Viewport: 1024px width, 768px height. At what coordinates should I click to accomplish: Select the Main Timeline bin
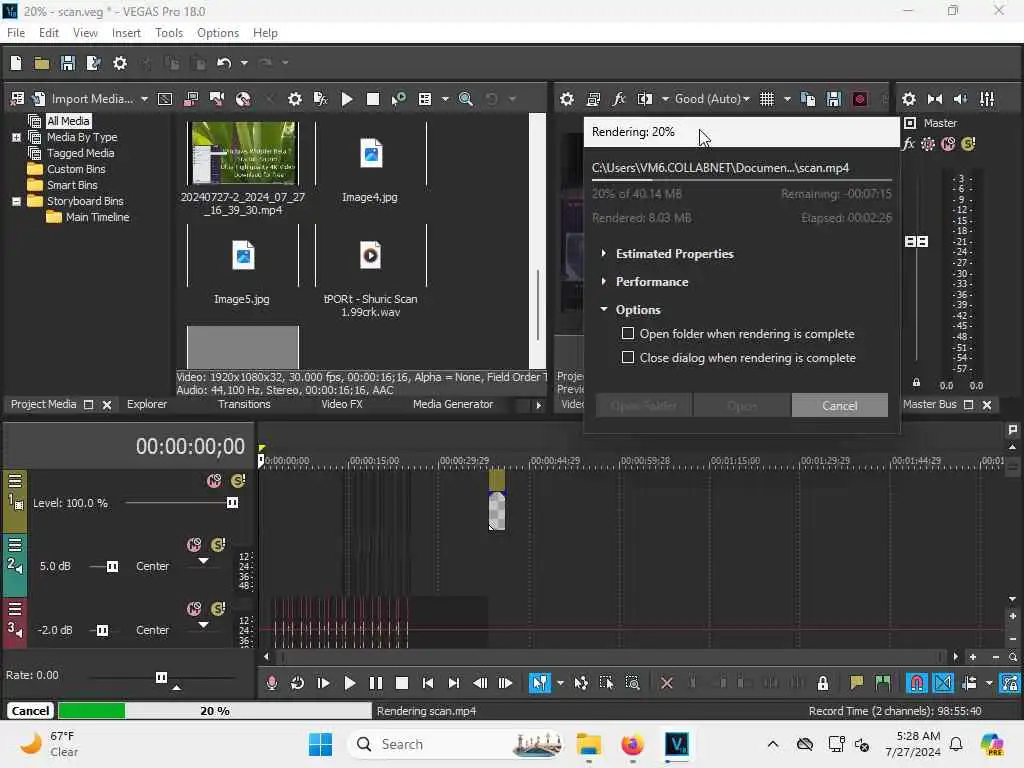pyautogui.click(x=97, y=217)
